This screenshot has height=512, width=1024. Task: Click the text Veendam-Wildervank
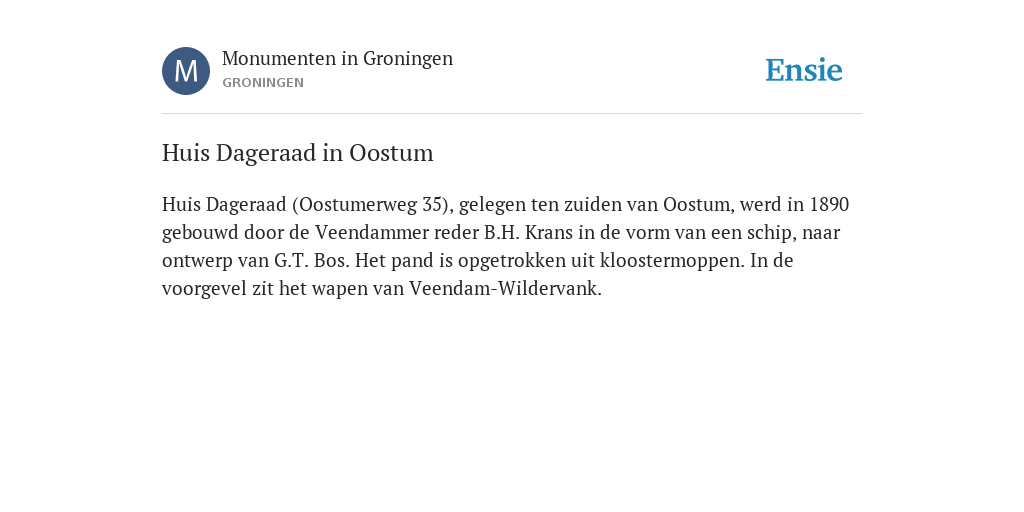coord(505,289)
